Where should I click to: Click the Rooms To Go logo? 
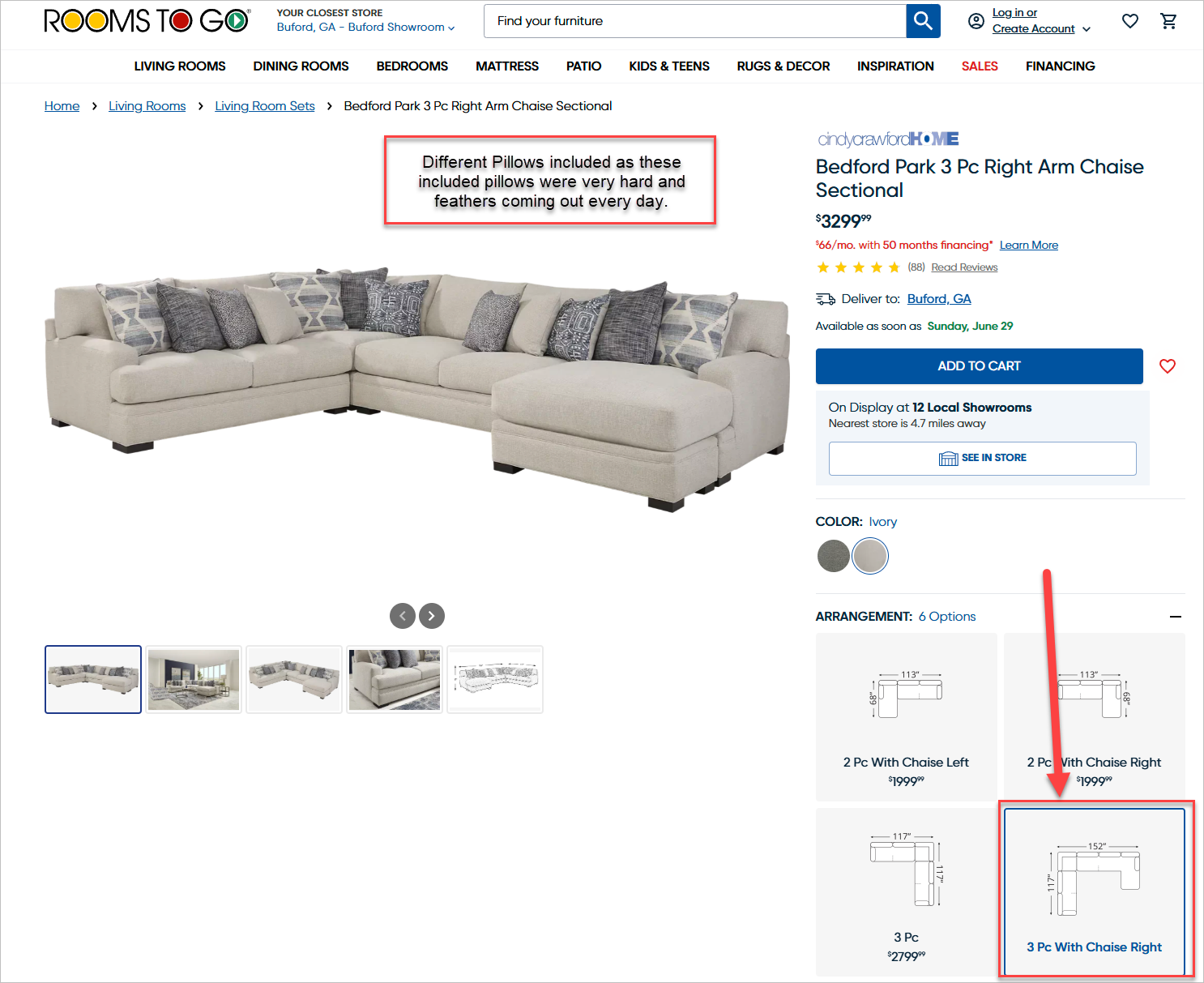click(147, 21)
